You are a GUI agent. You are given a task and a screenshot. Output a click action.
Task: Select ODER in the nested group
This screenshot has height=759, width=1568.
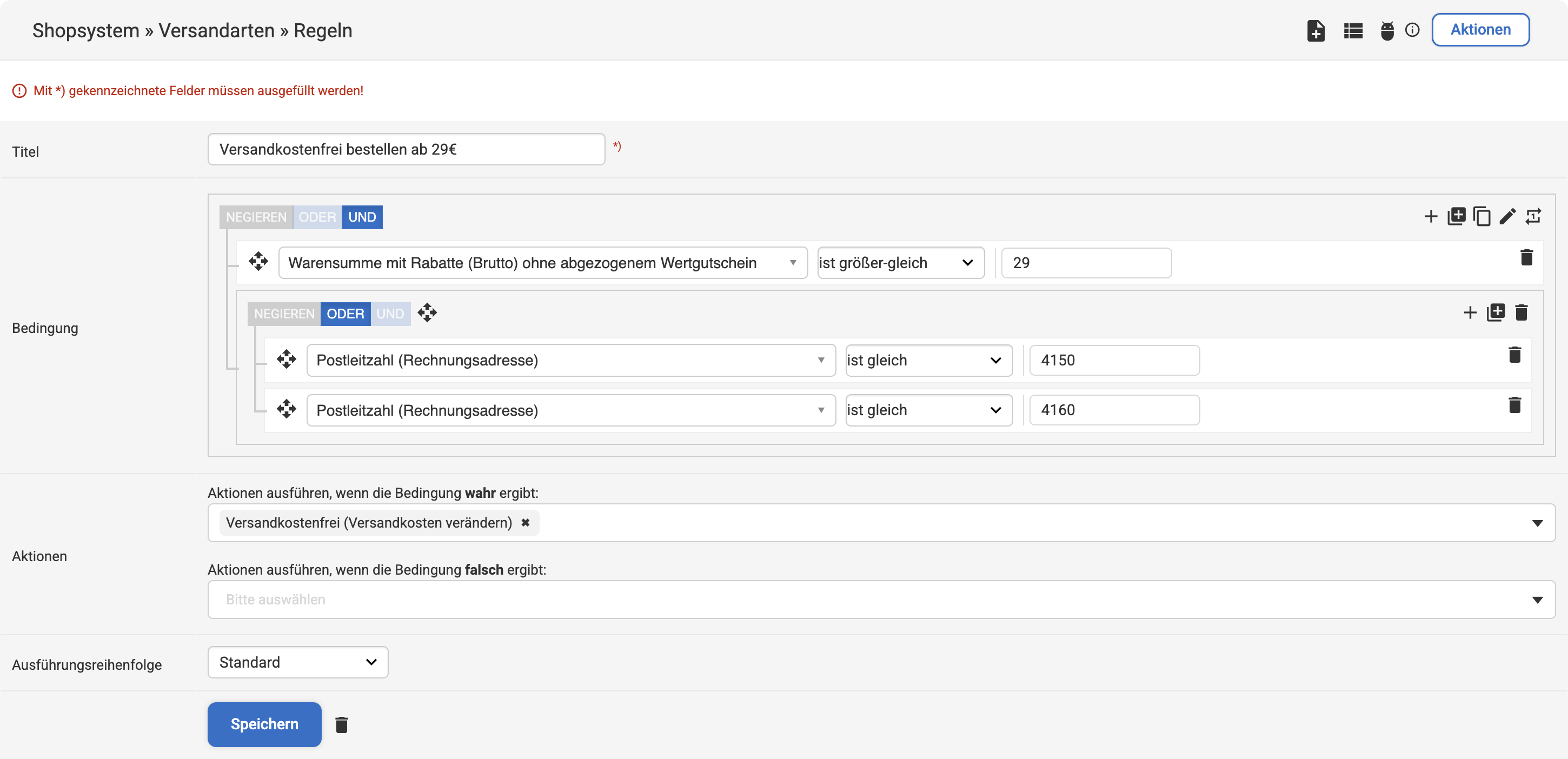pyautogui.click(x=345, y=314)
